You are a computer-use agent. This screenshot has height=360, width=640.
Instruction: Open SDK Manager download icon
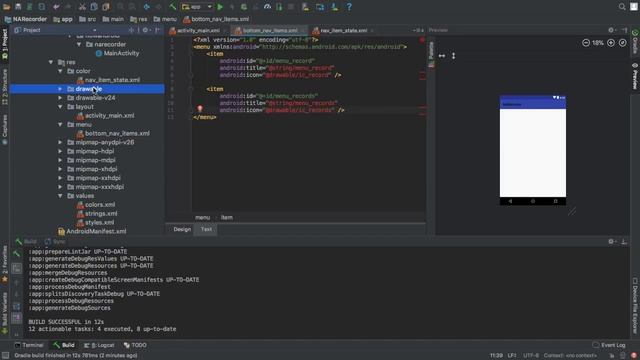(334, 7)
